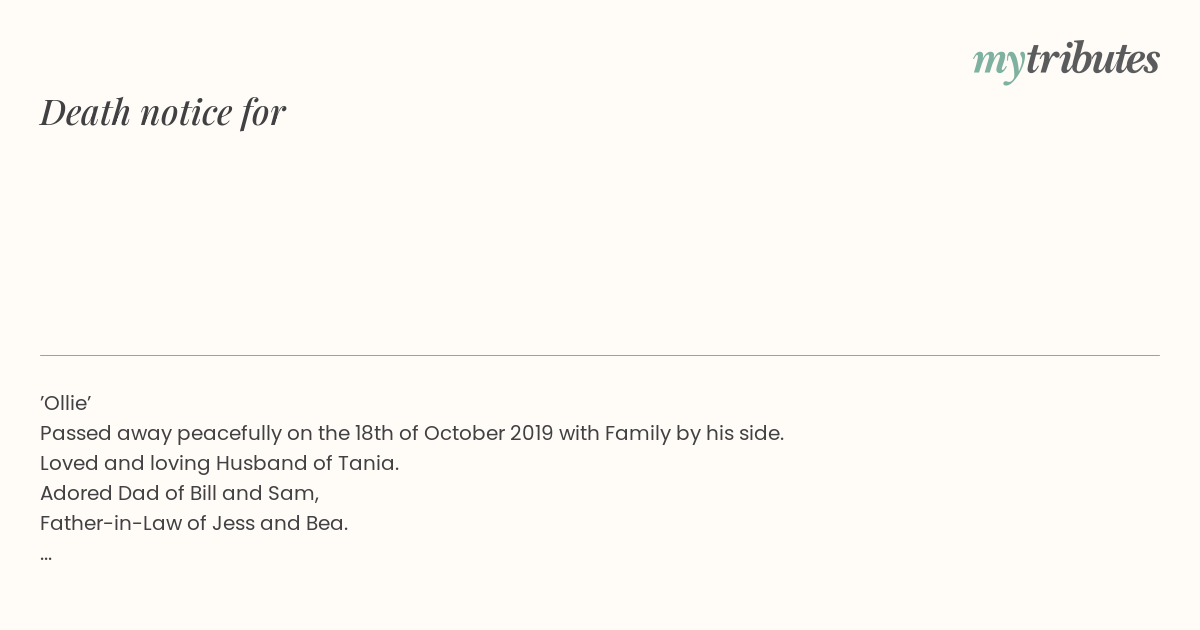
Task: Select the 'Death notice for' heading
Action: coord(163,112)
